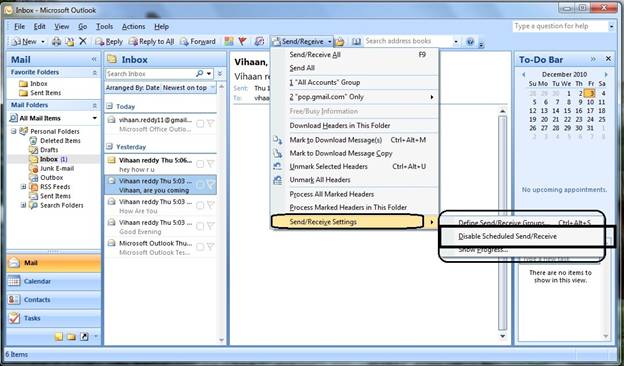Screen dimensions: 624x366
Task: Open the Address Book icon
Action: click(356, 41)
